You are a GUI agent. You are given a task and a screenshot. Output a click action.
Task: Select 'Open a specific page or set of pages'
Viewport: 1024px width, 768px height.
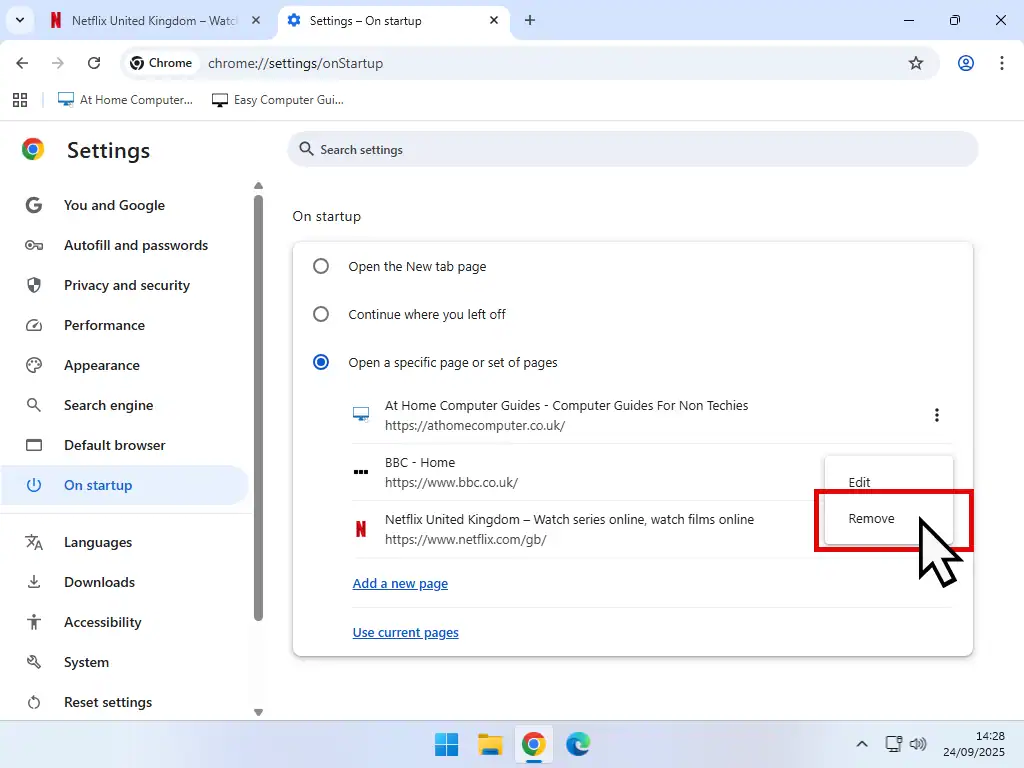321,362
